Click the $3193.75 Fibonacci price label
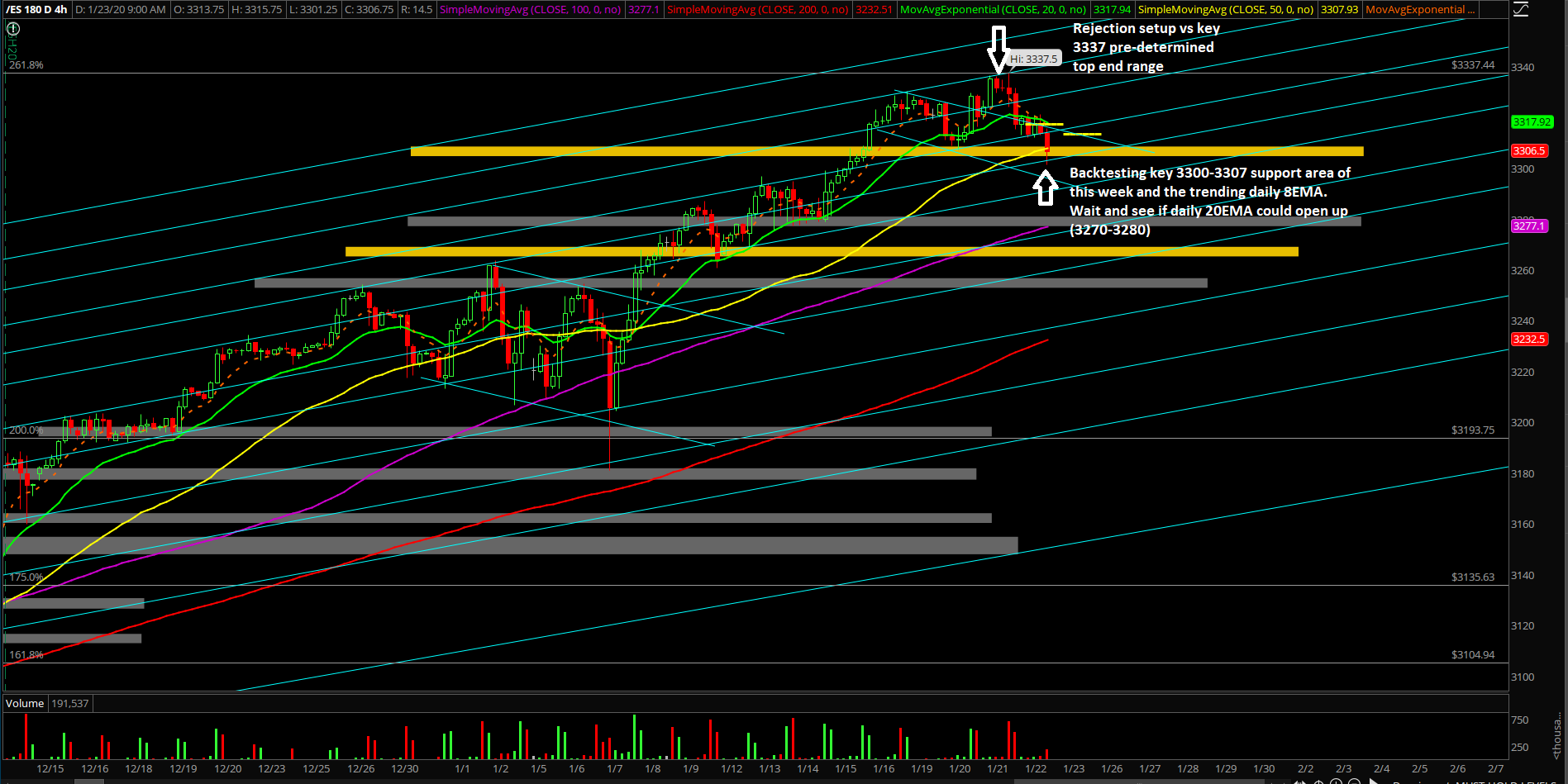The height and width of the screenshot is (784, 1568). point(1473,430)
